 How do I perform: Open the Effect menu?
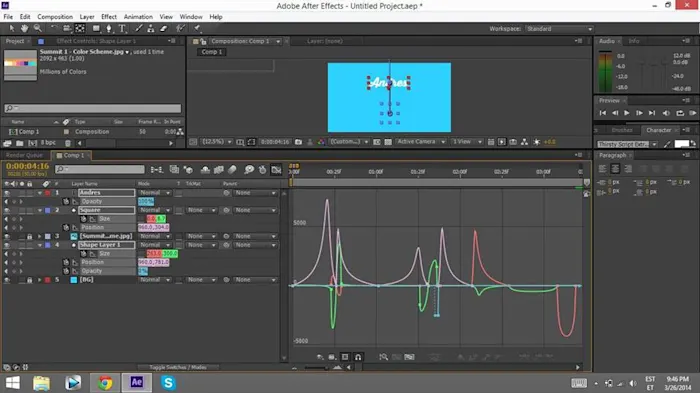click(x=108, y=17)
